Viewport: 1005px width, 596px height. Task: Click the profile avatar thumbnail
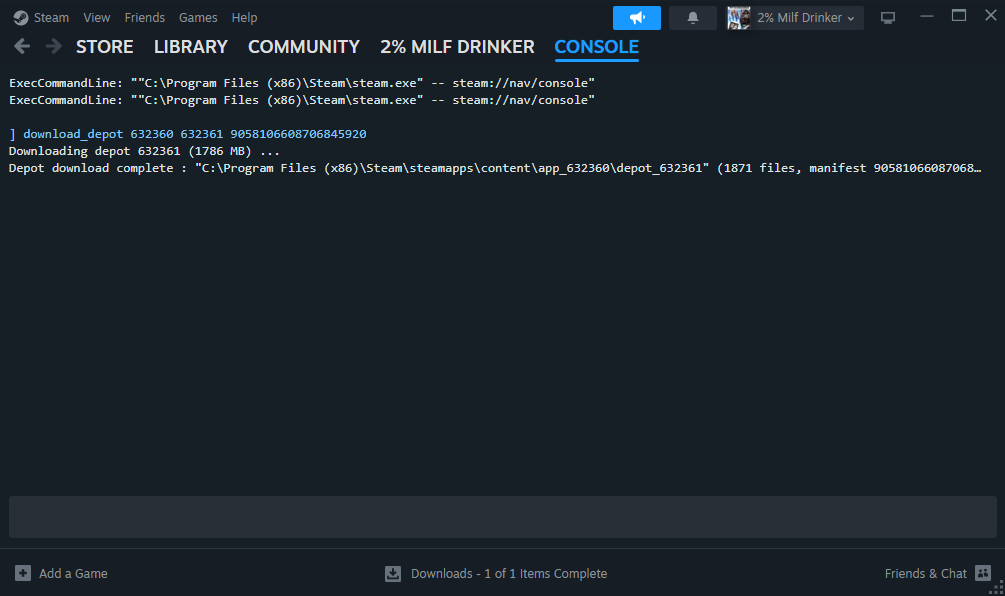[738, 18]
